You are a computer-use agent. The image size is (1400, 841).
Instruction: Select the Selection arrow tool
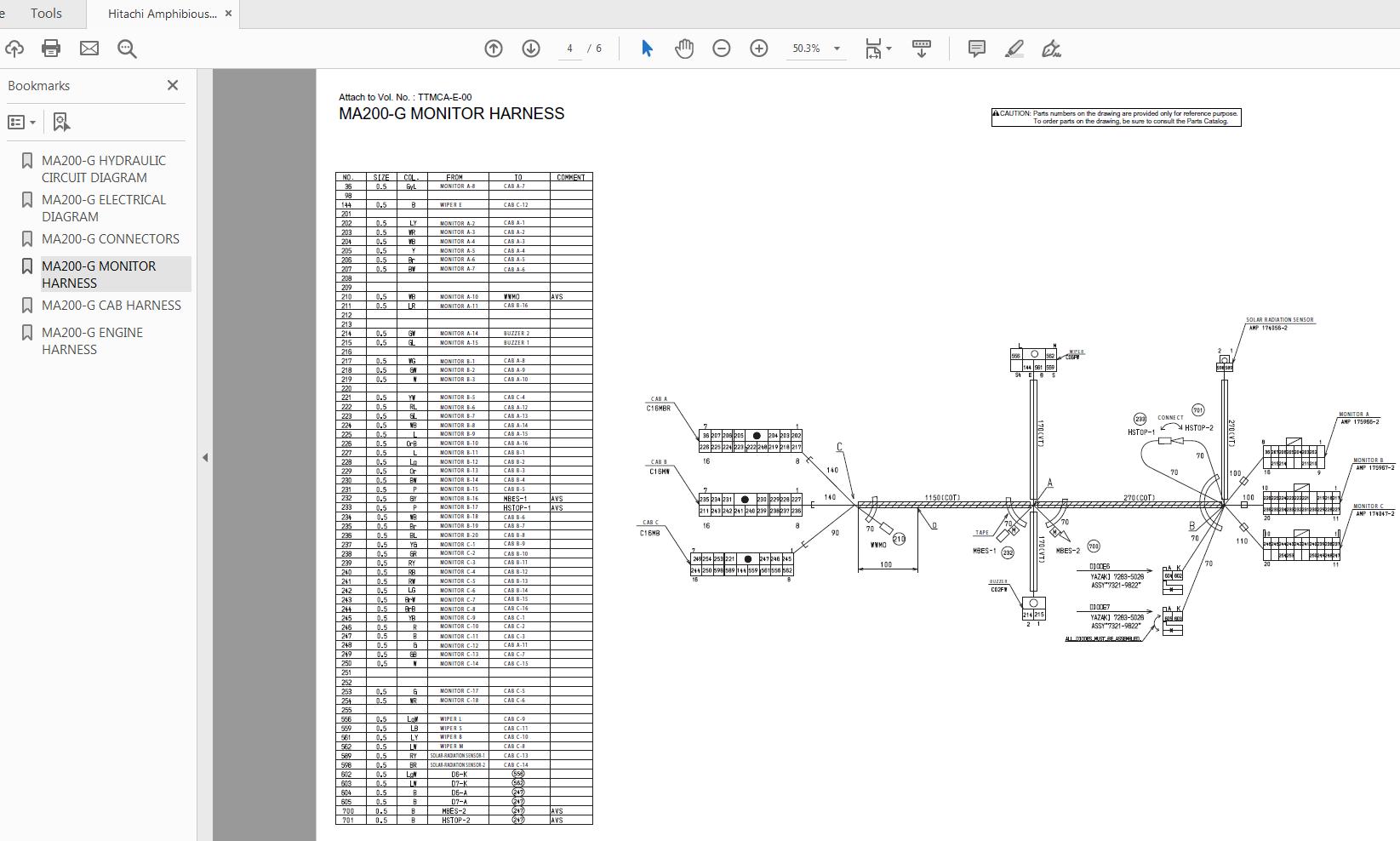pyautogui.click(x=647, y=49)
